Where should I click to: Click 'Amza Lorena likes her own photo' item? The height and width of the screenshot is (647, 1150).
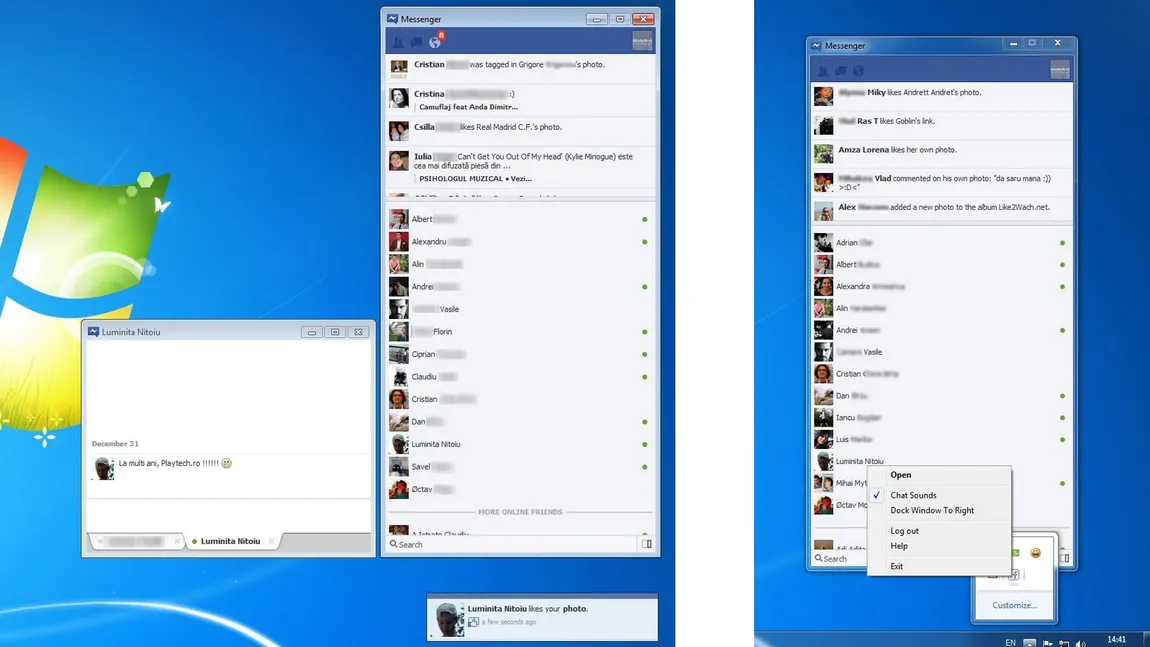pos(942,153)
